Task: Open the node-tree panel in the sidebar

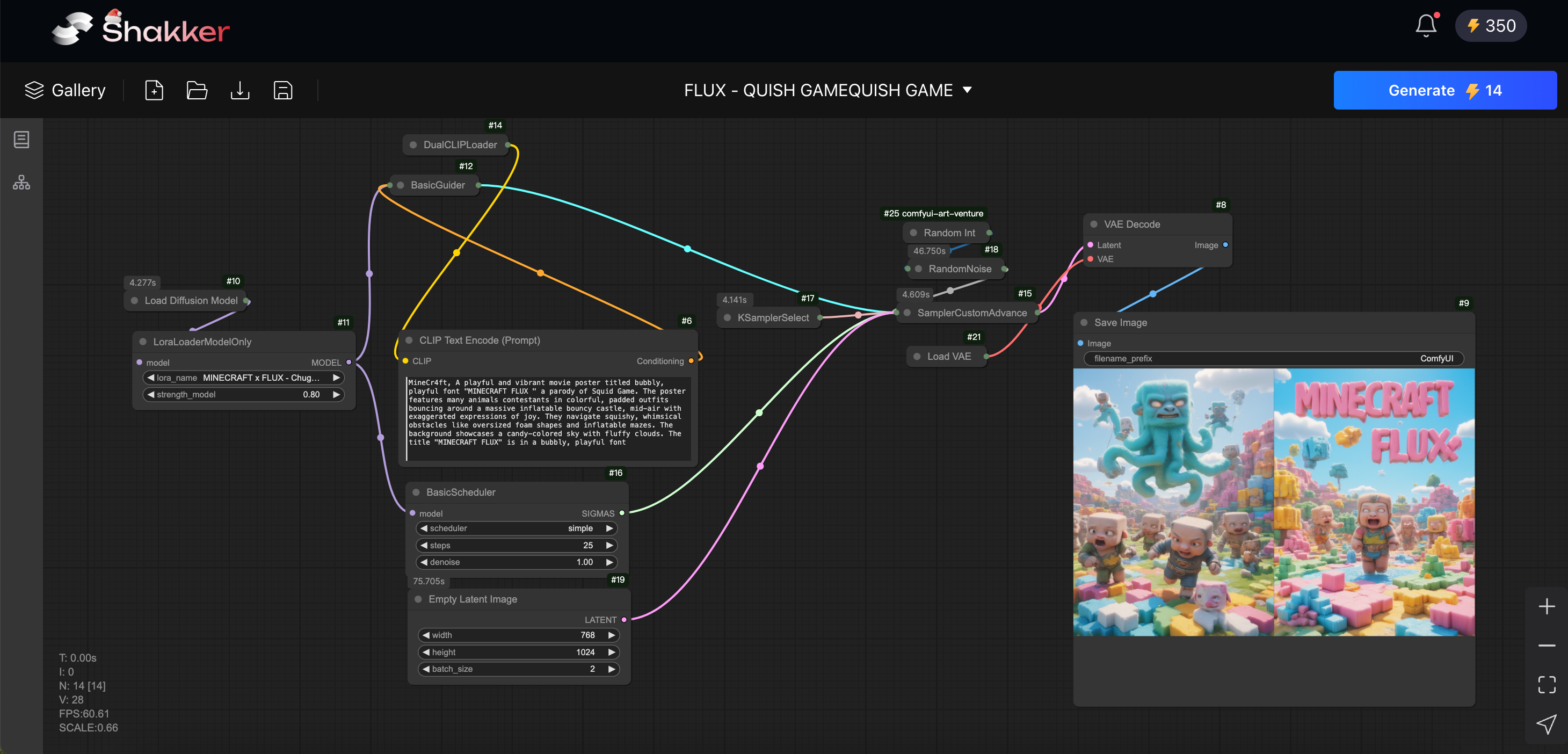Action: (21, 182)
